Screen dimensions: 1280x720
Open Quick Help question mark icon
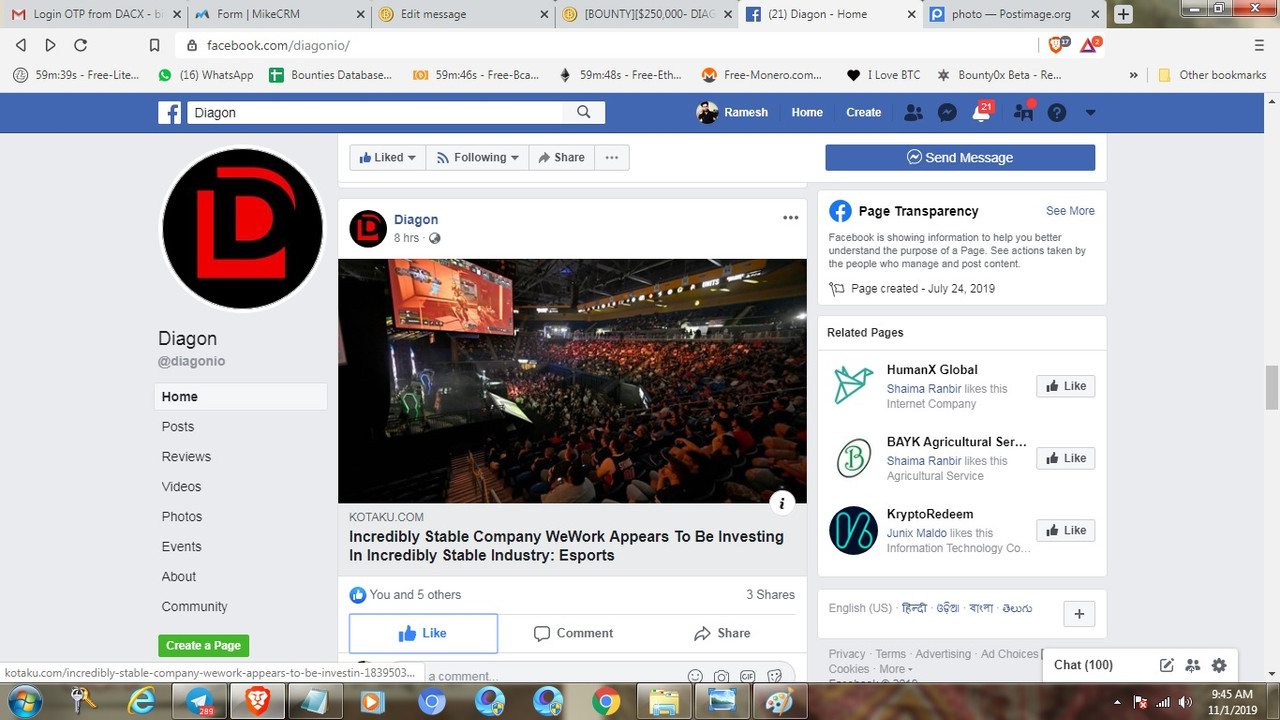(1056, 113)
